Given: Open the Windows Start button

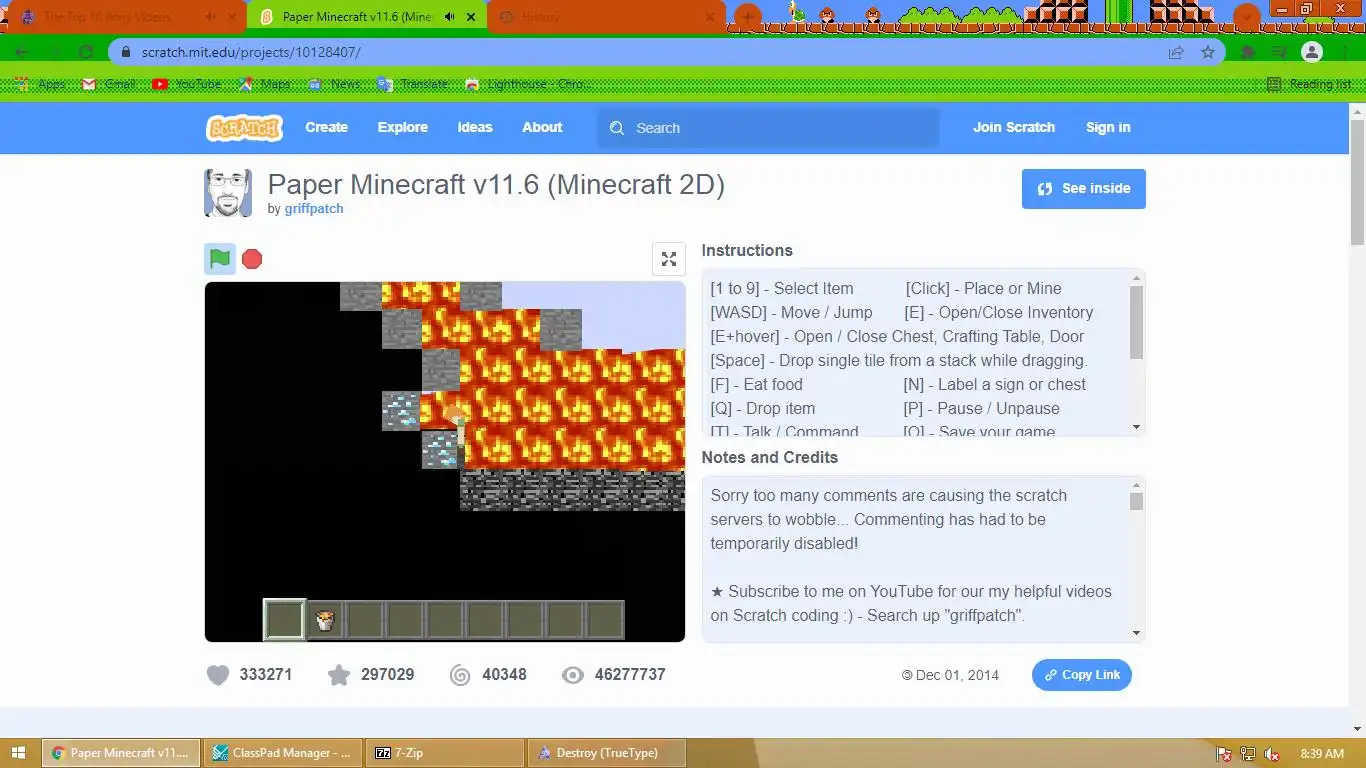Looking at the screenshot, I should point(19,753).
